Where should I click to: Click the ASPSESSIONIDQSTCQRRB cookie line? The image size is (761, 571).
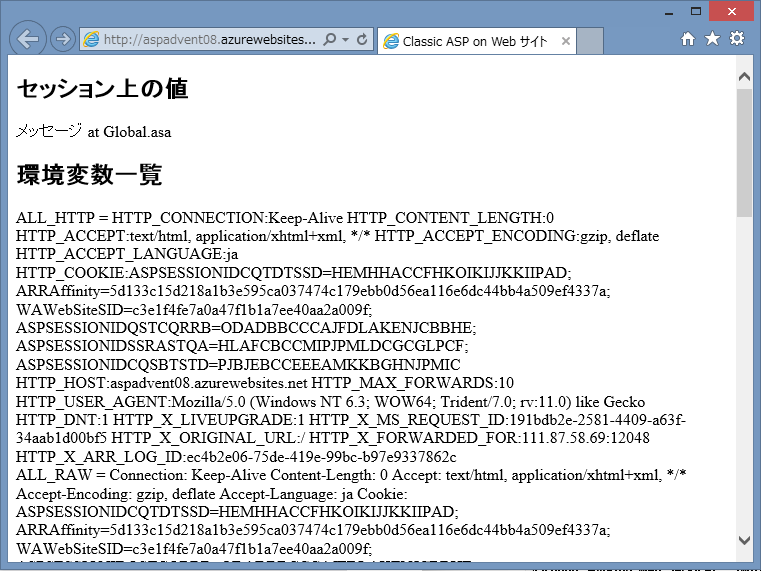(x=246, y=328)
